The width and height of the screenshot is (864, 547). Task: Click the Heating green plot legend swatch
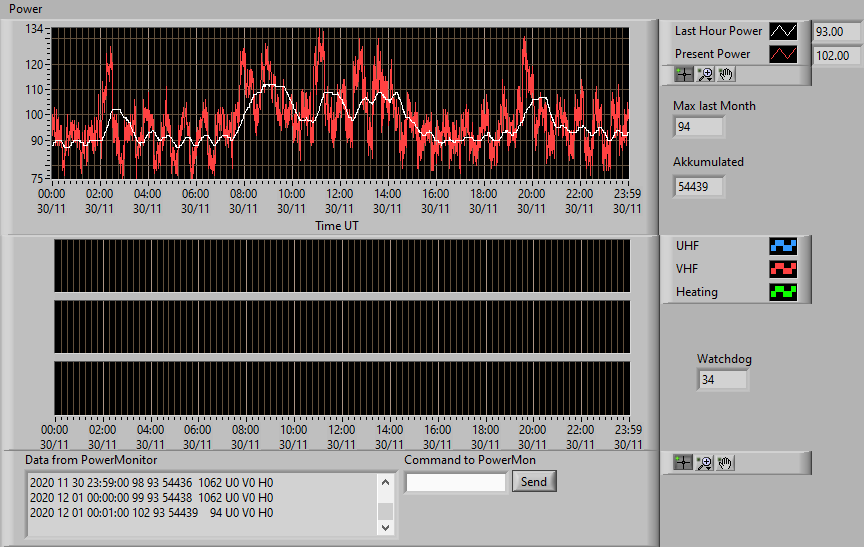tap(783, 292)
